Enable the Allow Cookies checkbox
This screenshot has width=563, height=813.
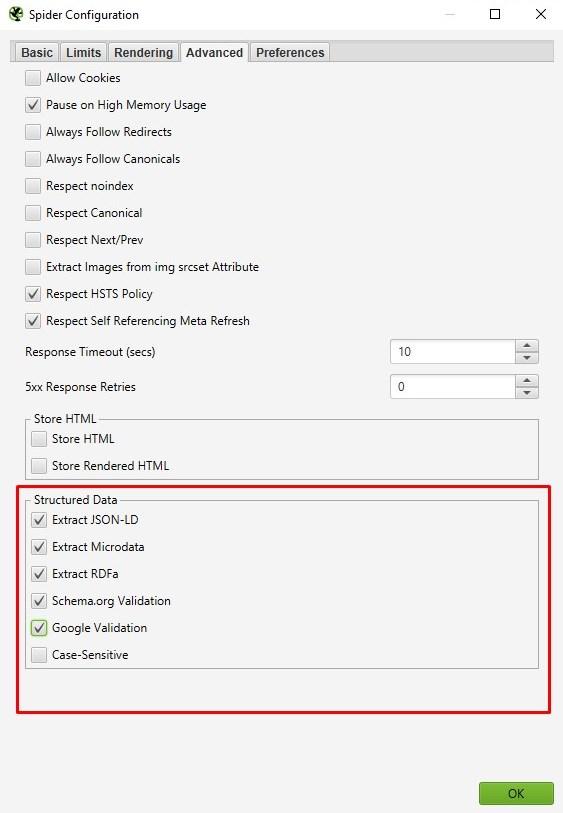click(33, 78)
